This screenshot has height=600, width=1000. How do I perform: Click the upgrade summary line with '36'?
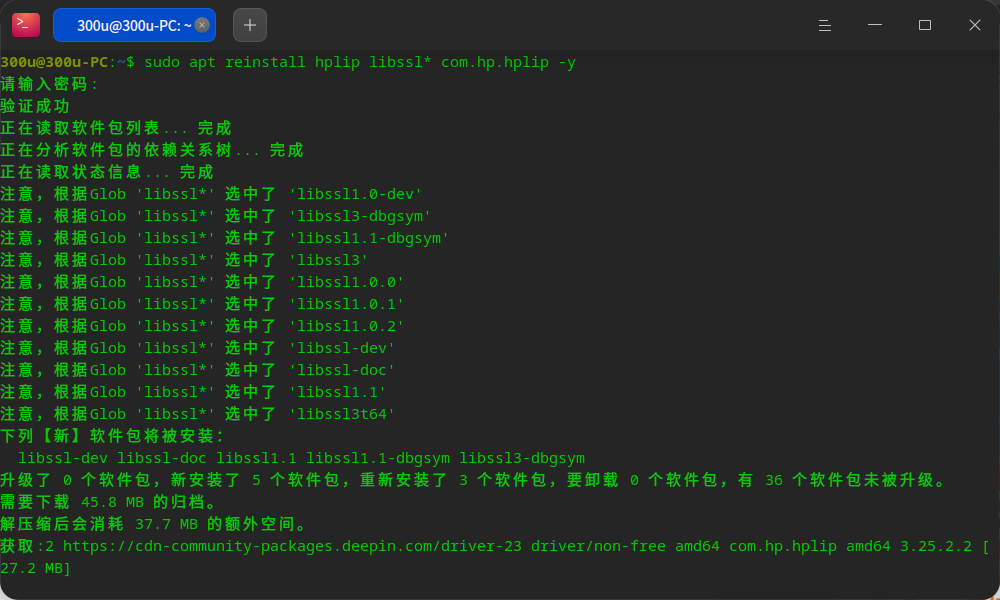tap(473, 480)
